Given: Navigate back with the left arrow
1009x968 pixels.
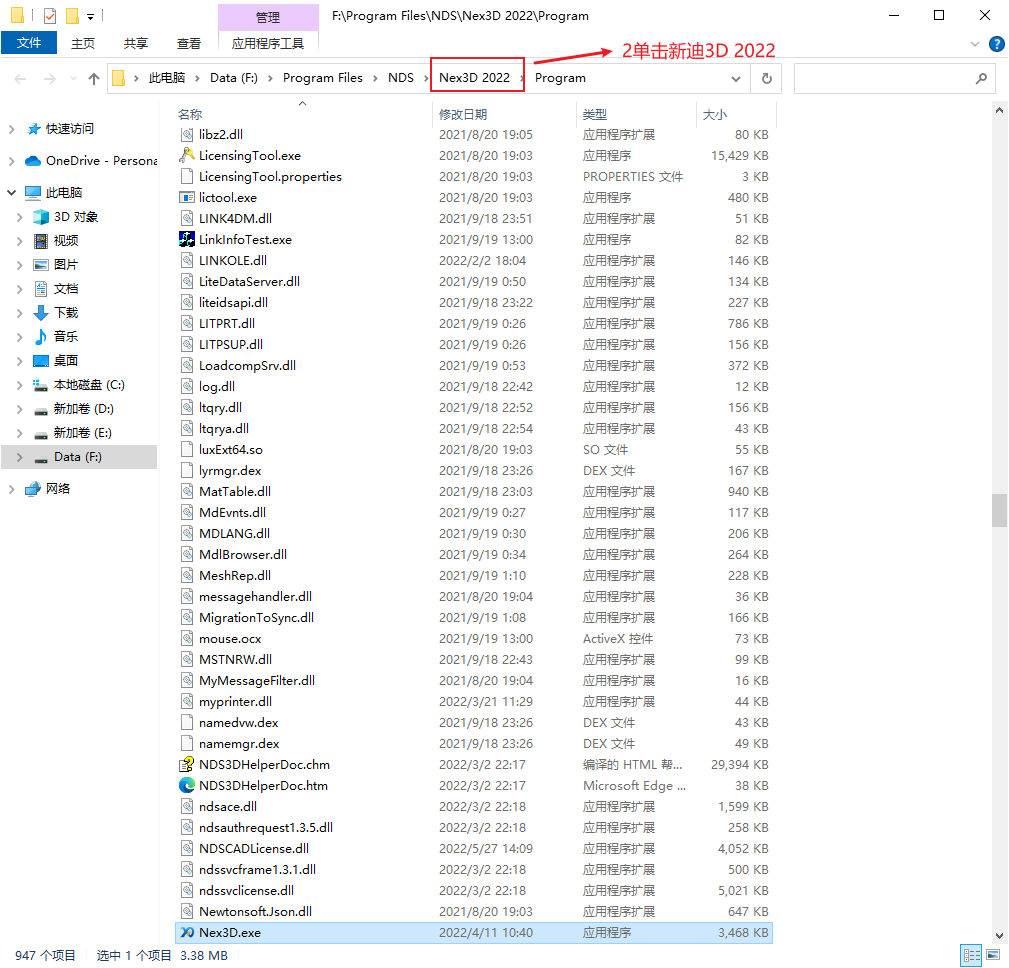Looking at the screenshot, I should [20, 79].
